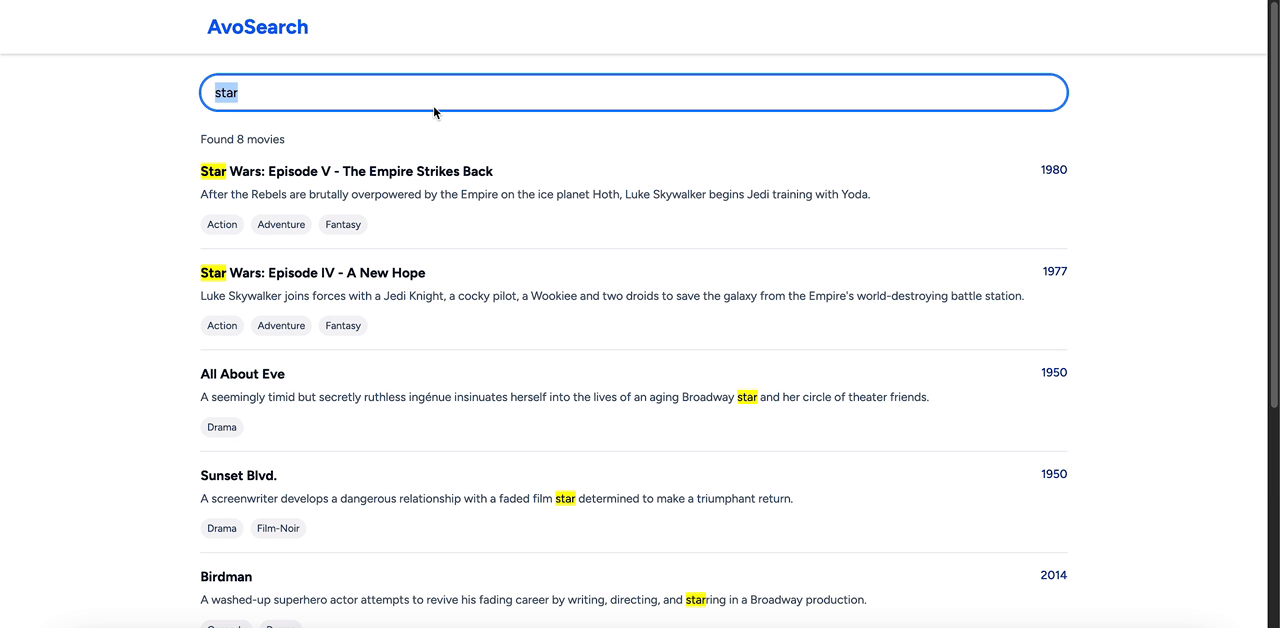This screenshot has width=1280, height=628.
Task: Select the Film-Noir genre tag
Action: tap(278, 529)
